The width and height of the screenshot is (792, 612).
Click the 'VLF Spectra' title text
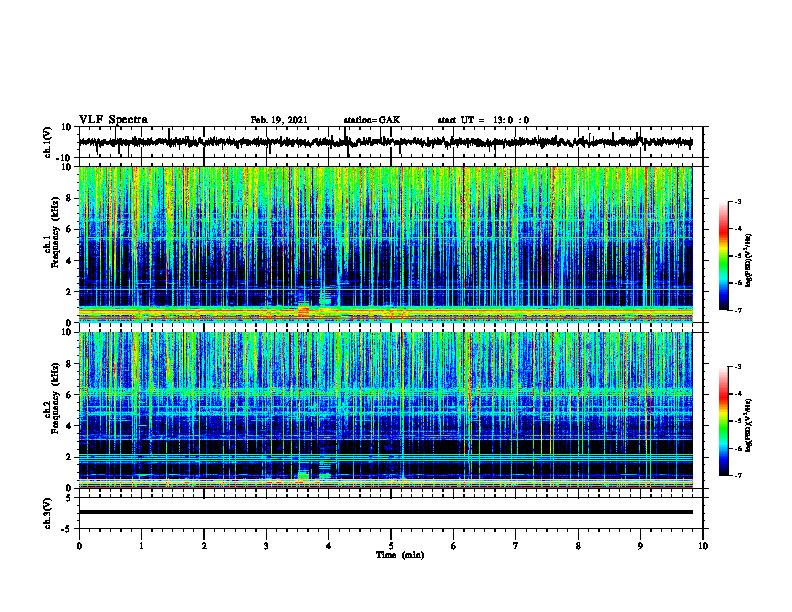click(x=113, y=119)
